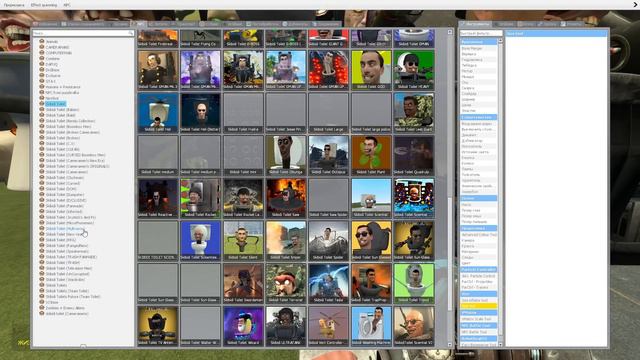Viewport: 640px width, 360px height.
Task: Select the blank Skibidi Toilet mini tile
Action: pos(243,156)
